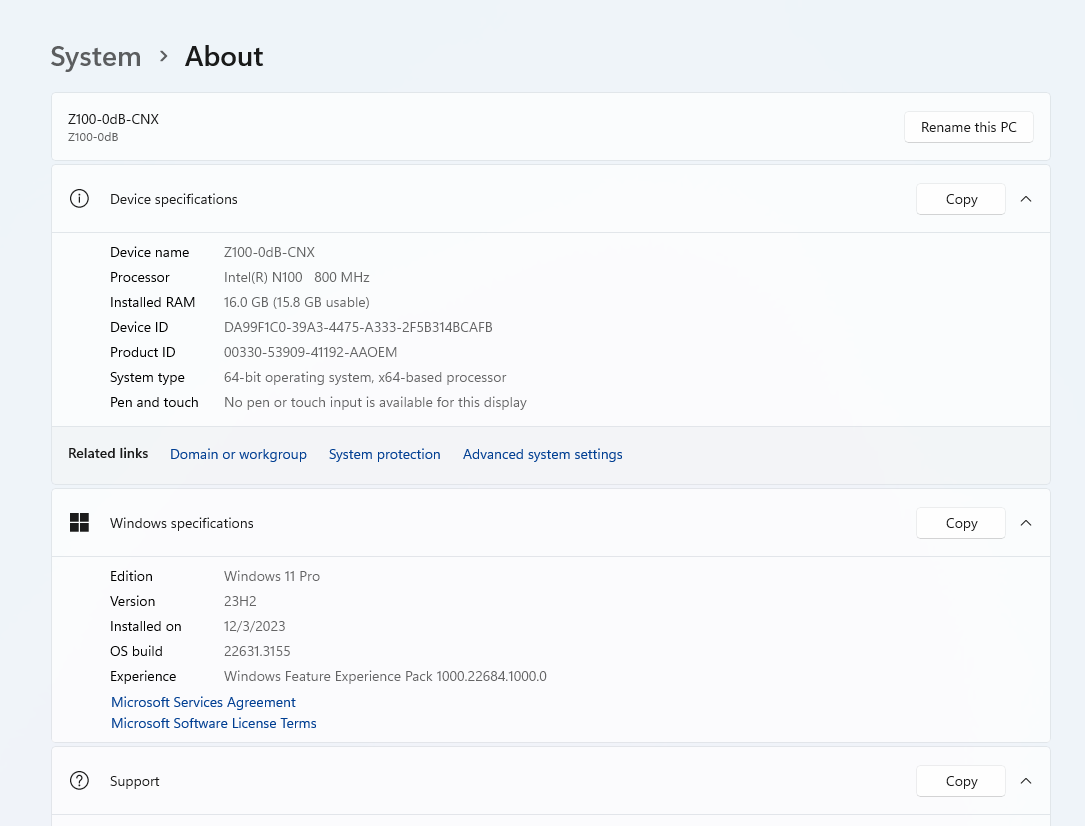Open Advanced system settings link
Image resolution: width=1085 pixels, height=826 pixels.
pyautogui.click(x=542, y=454)
